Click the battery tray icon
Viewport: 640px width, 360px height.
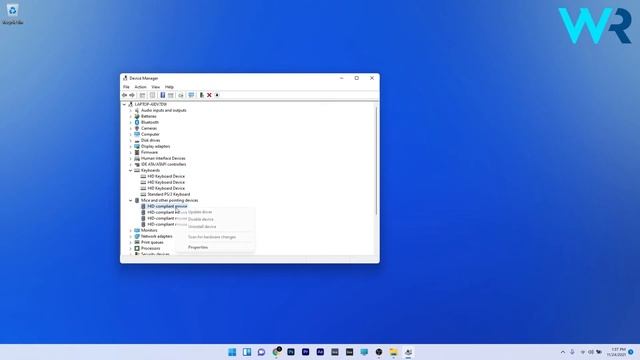coord(599,352)
